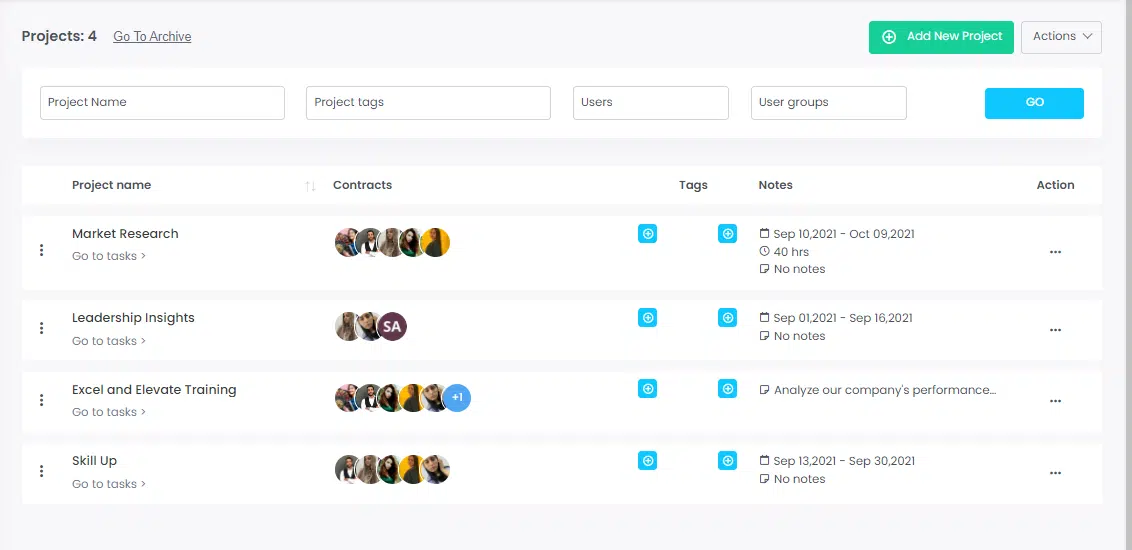Viewport: 1132px width, 550px height.
Task: Sort by Project name column arrows
Action: coord(310,186)
